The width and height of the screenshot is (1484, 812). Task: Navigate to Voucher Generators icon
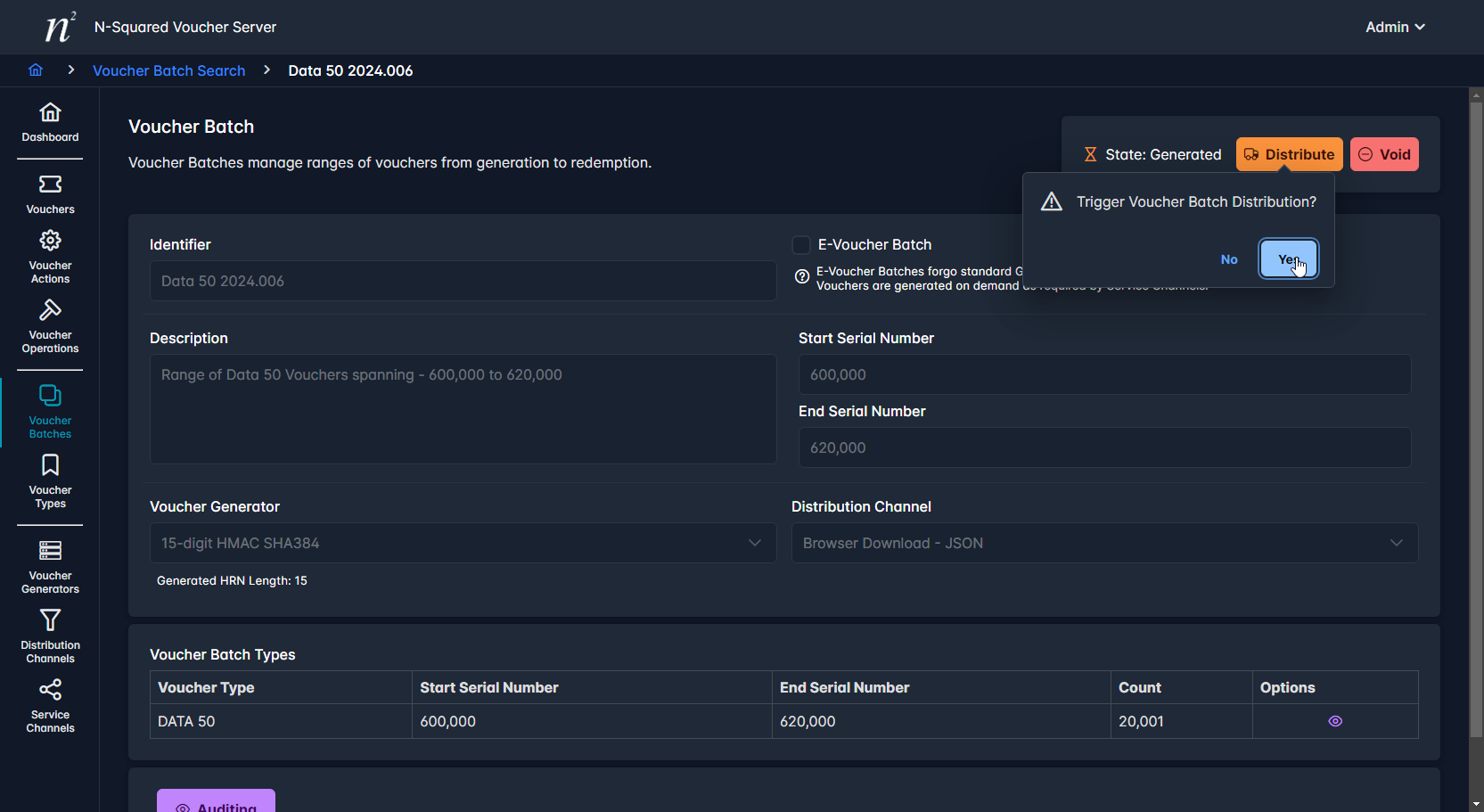click(x=50, y=551)
